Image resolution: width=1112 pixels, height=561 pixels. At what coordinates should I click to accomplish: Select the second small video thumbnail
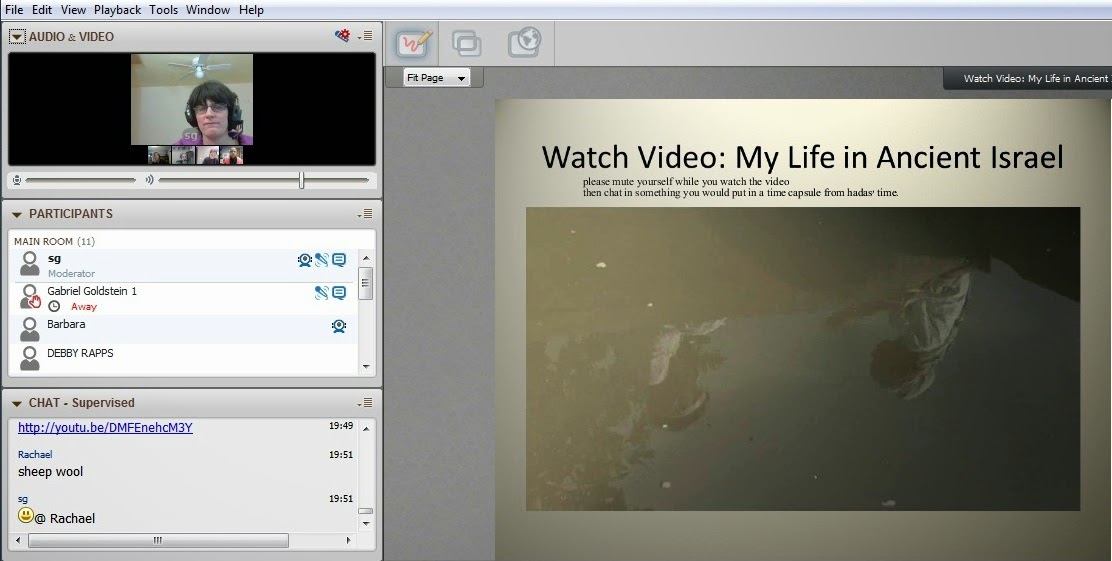tap(183, 155)
